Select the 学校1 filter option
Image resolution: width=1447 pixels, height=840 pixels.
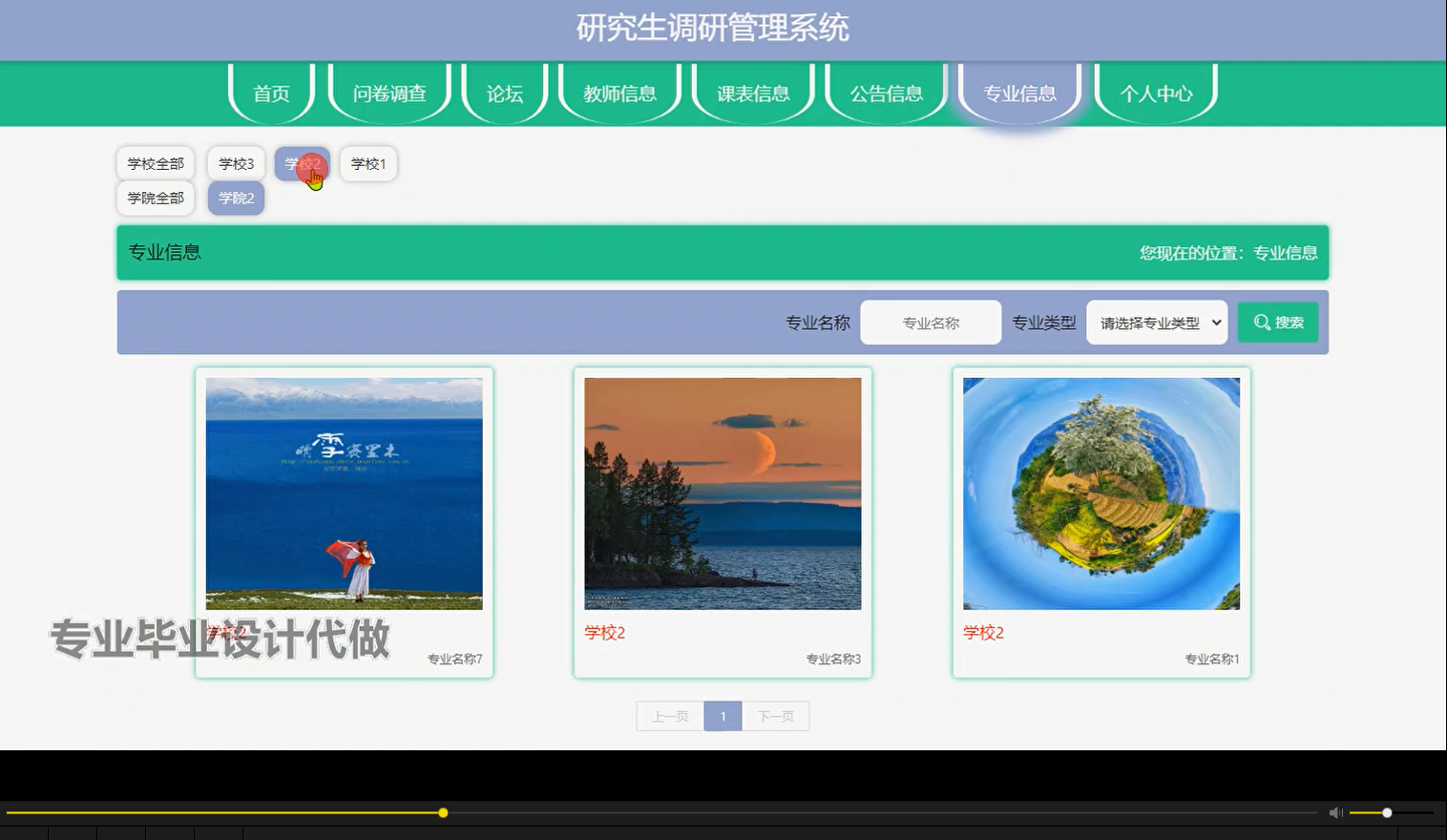(x=367, y=162)
